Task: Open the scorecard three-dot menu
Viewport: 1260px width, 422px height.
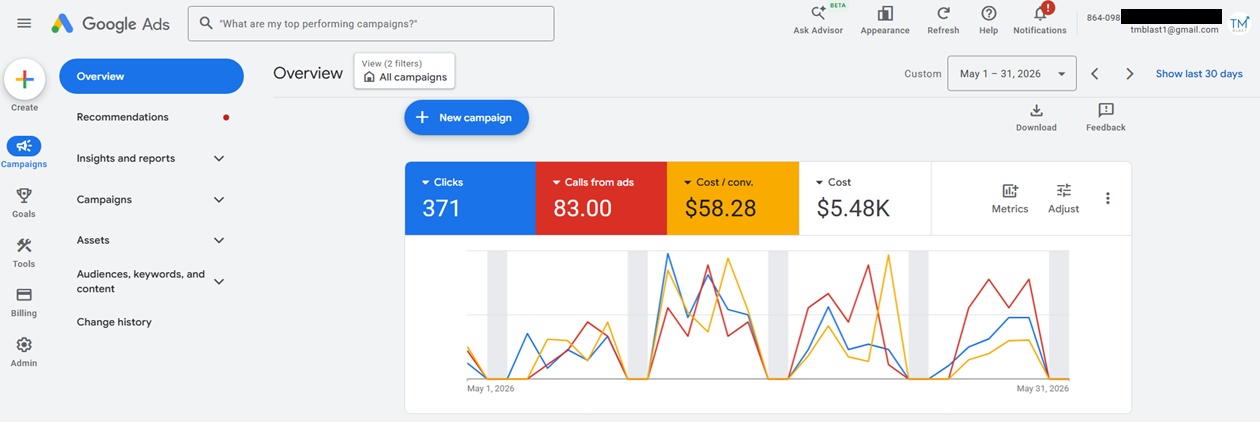Action: 1108,198
